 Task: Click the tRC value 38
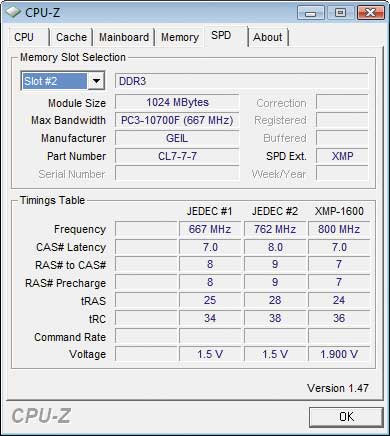pos(275,318)
